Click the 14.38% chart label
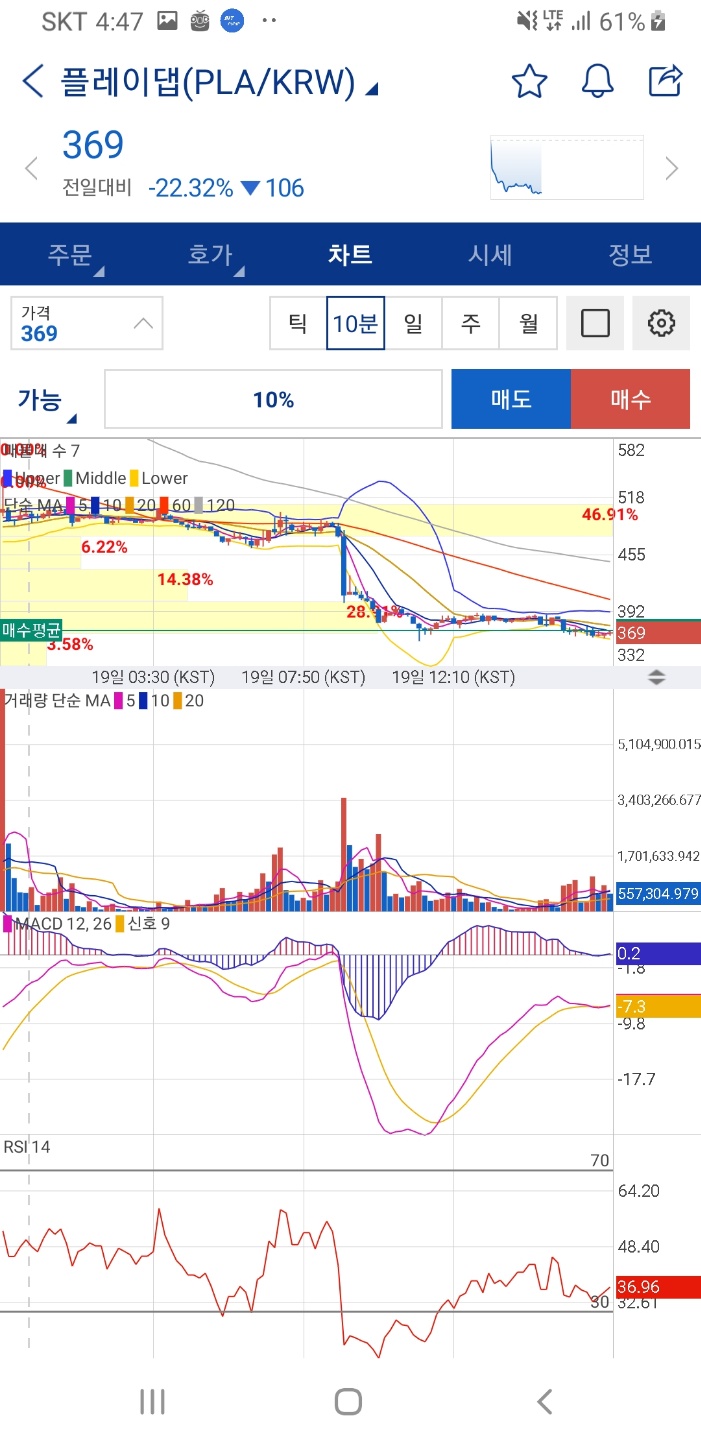 (185, 579)
